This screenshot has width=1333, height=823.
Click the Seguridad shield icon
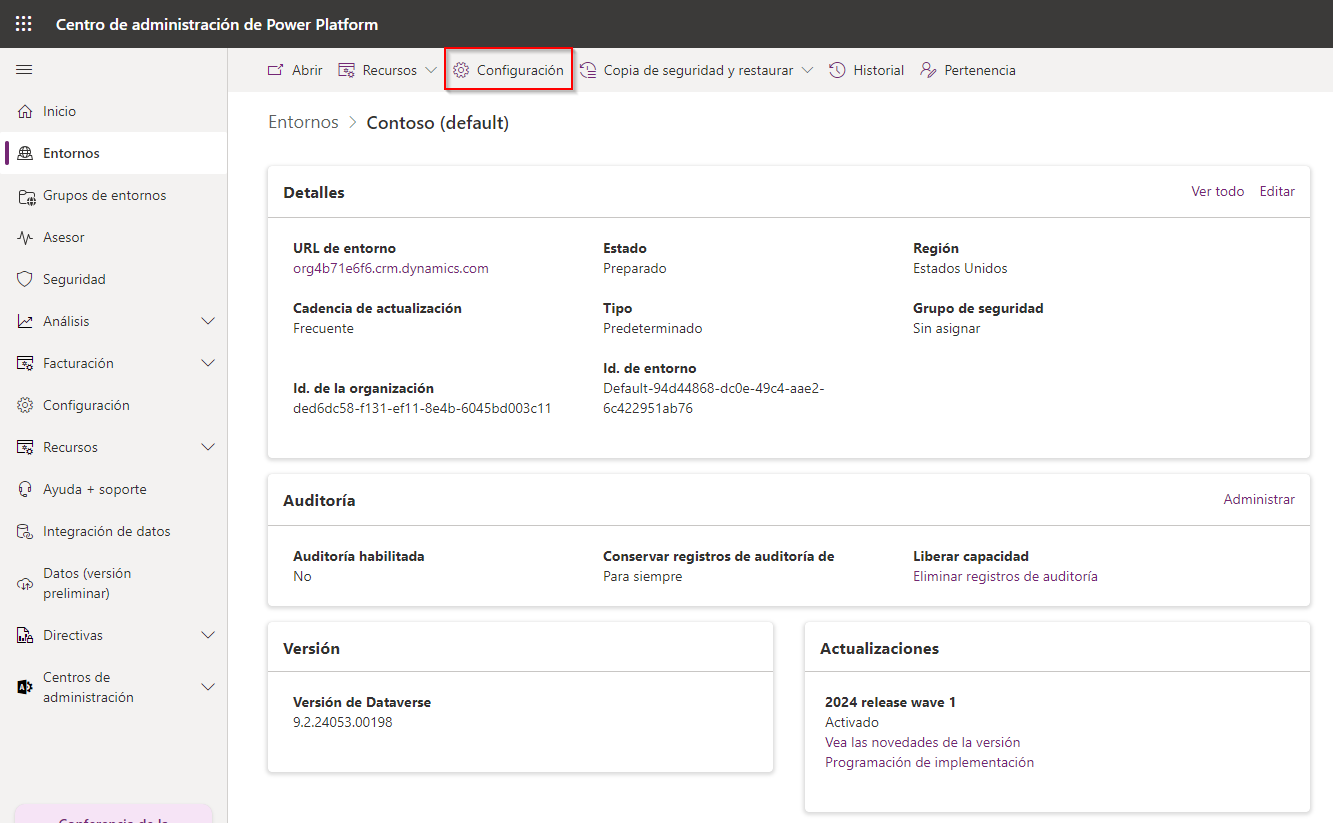25,279
